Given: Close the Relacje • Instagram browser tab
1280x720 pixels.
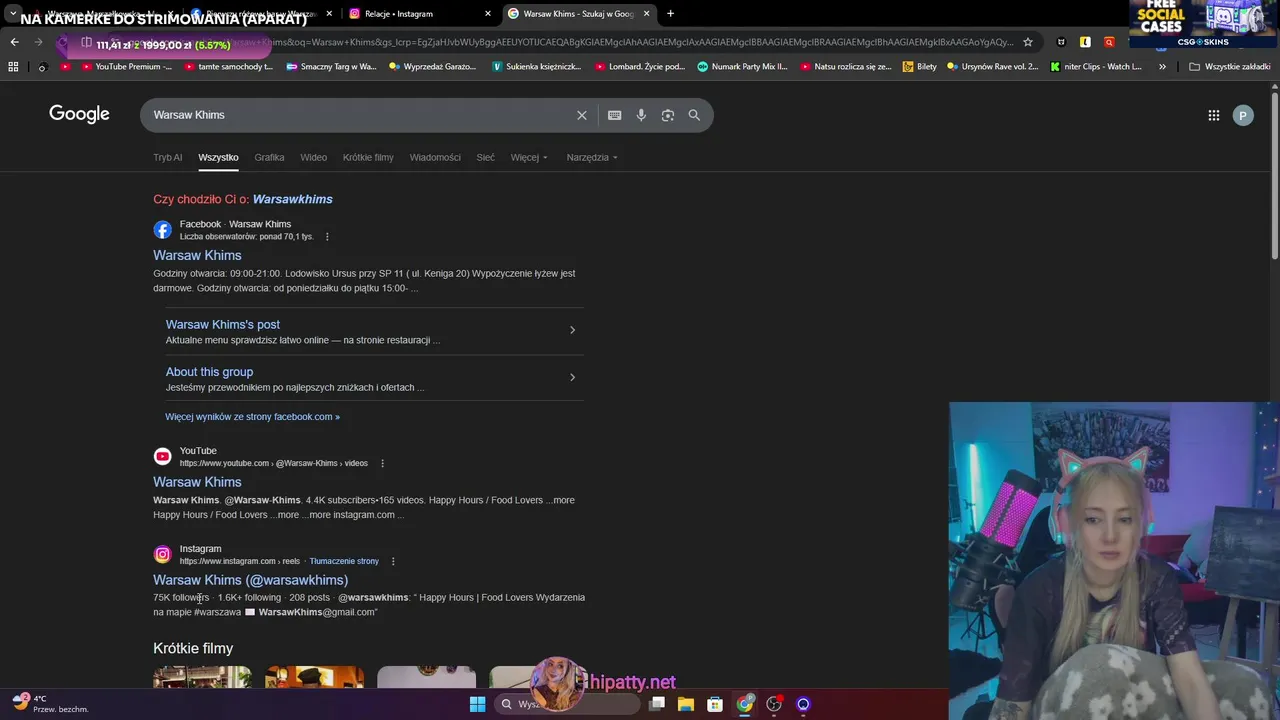Looking at the screenshot, I should point(488,14).
